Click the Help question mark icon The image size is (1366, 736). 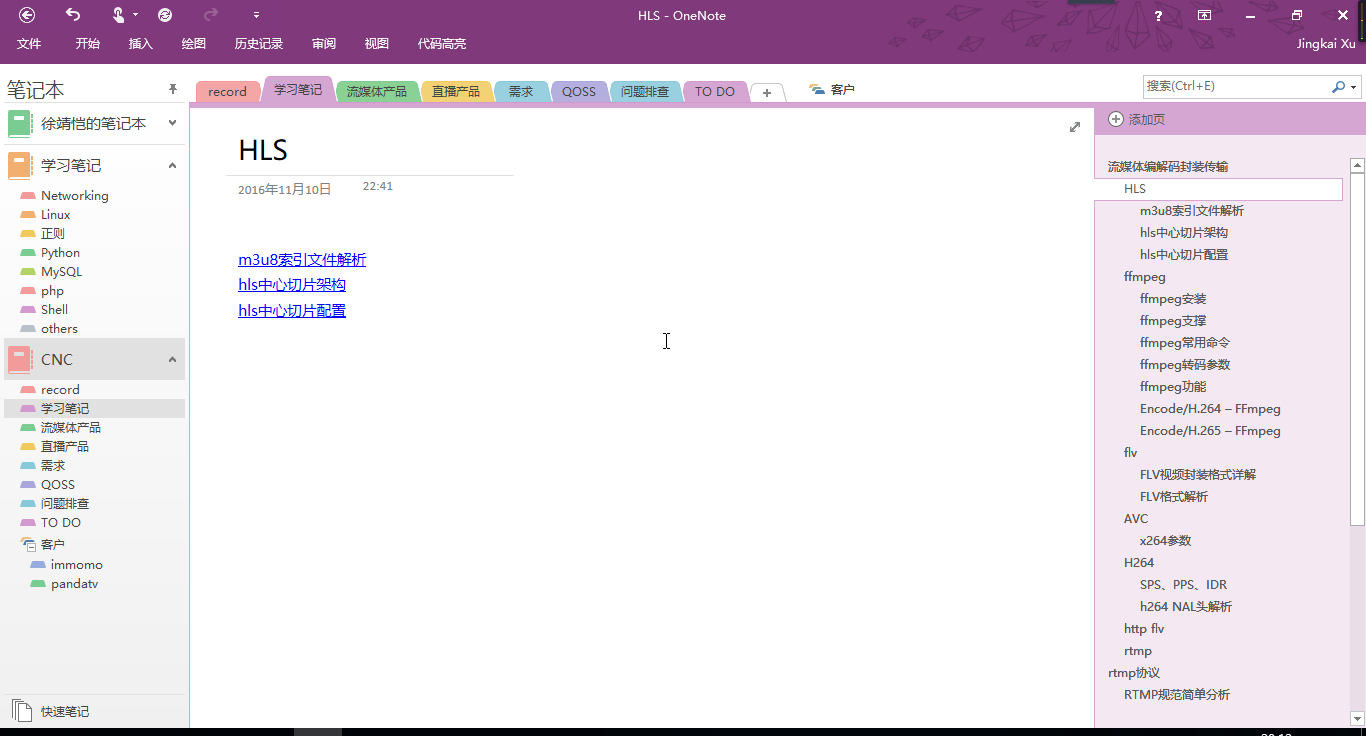point(1158,15)
